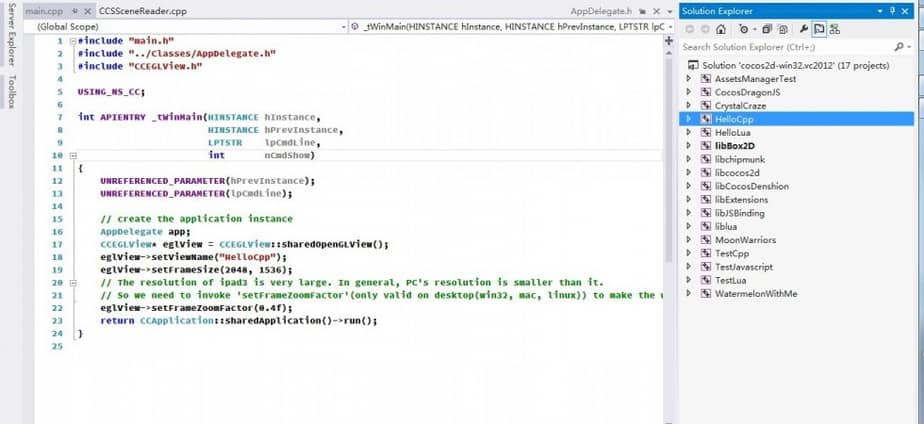The width and height of the screenshot is (924, 424).
Task: Click the Collapse All icon in Solution Explorer
Action: click(766, 29)
